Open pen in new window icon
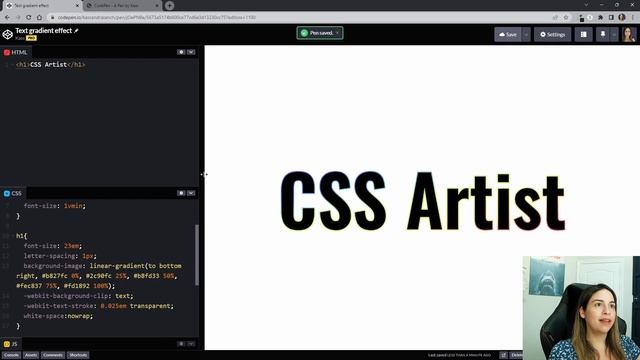 pos(504,355)
